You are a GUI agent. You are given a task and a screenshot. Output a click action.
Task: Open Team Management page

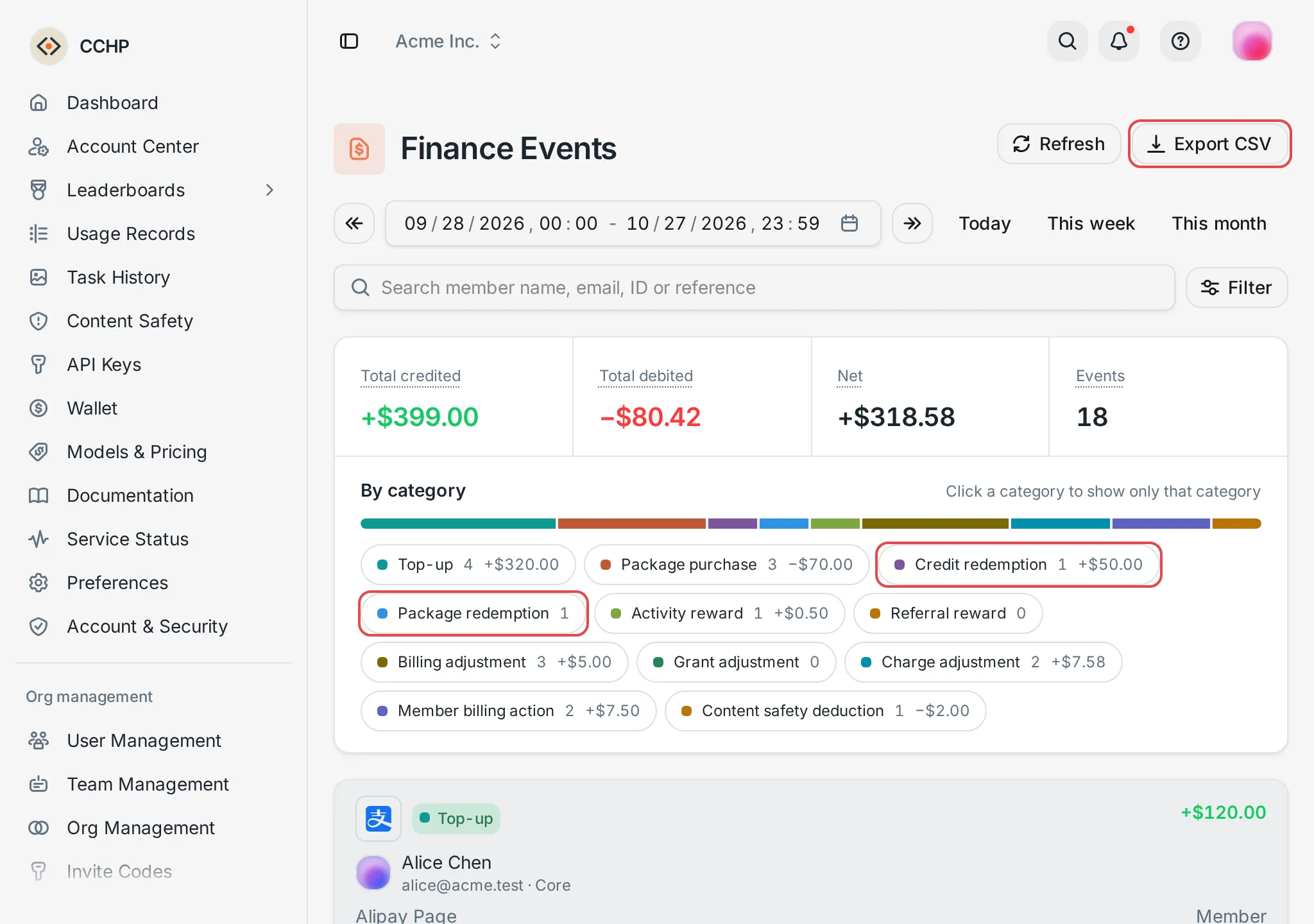154,784
